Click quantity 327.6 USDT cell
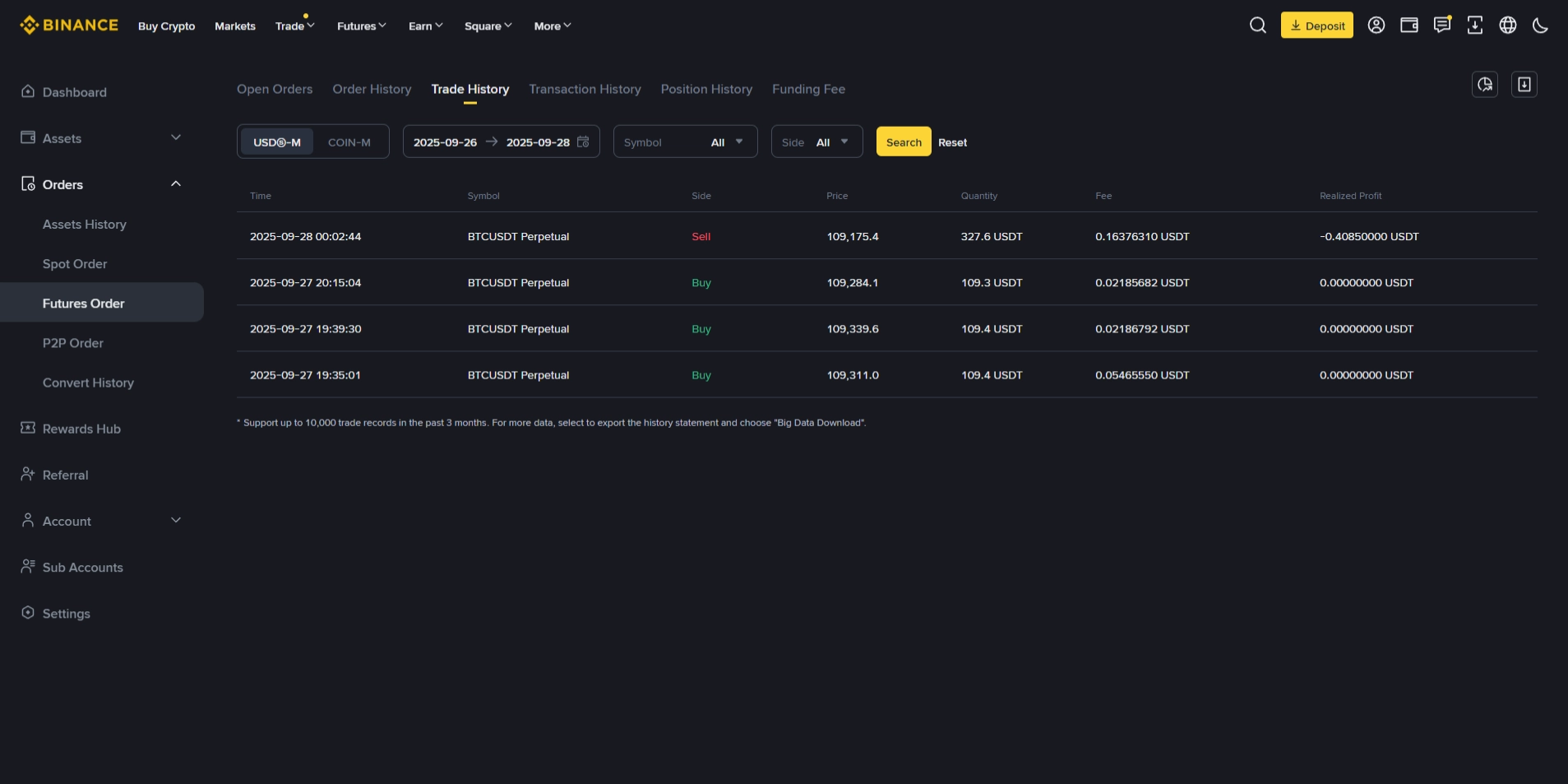 (992, 236)
